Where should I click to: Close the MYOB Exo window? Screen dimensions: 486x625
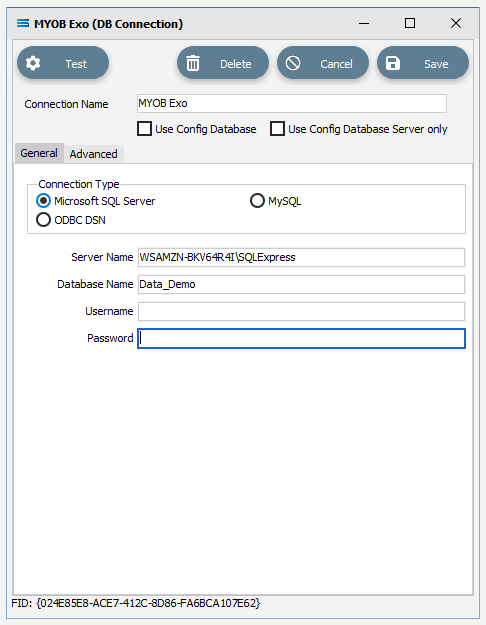[x=456, y=23]
